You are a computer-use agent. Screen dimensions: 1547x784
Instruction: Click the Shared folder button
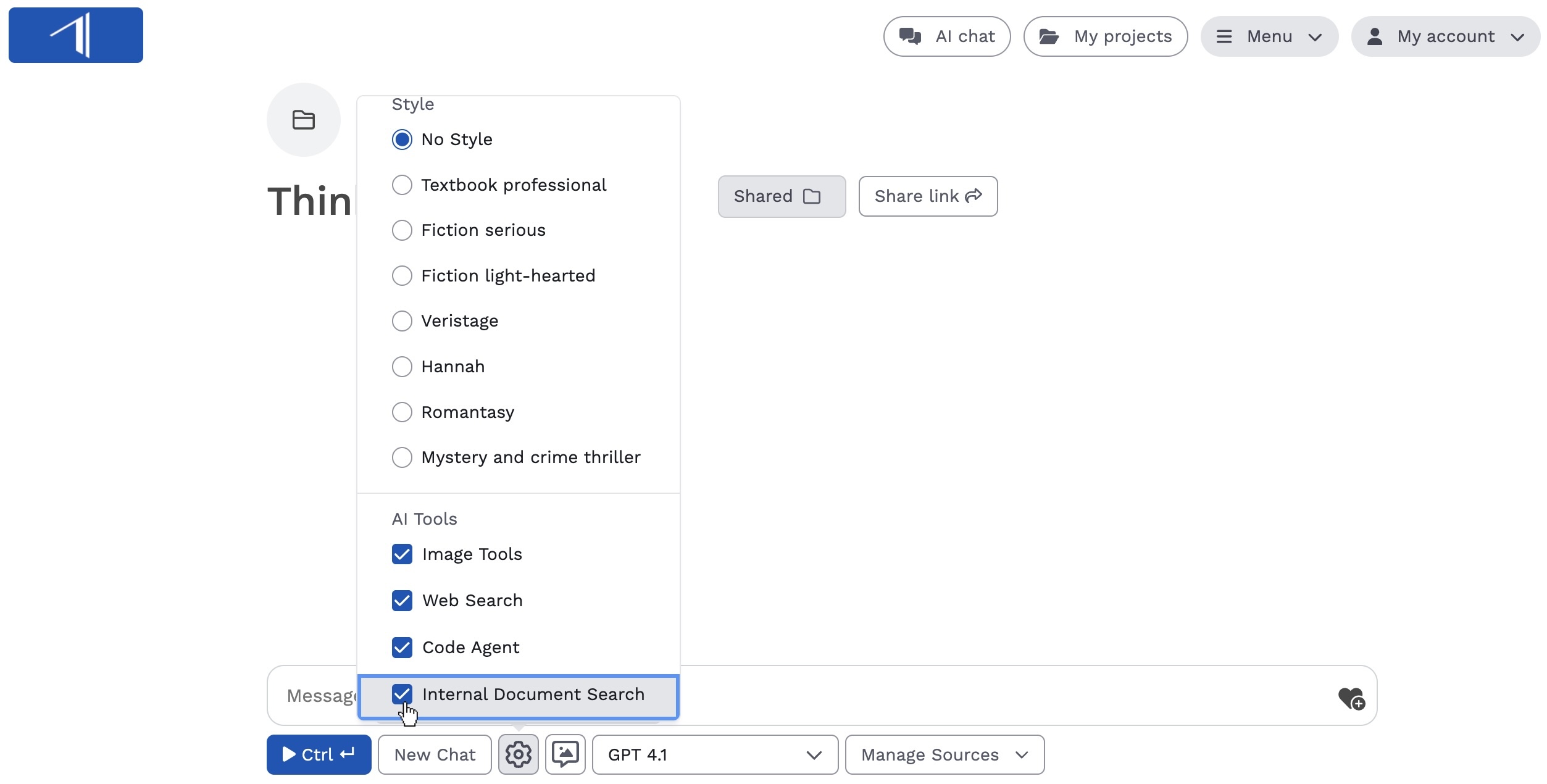pos(782,196)
